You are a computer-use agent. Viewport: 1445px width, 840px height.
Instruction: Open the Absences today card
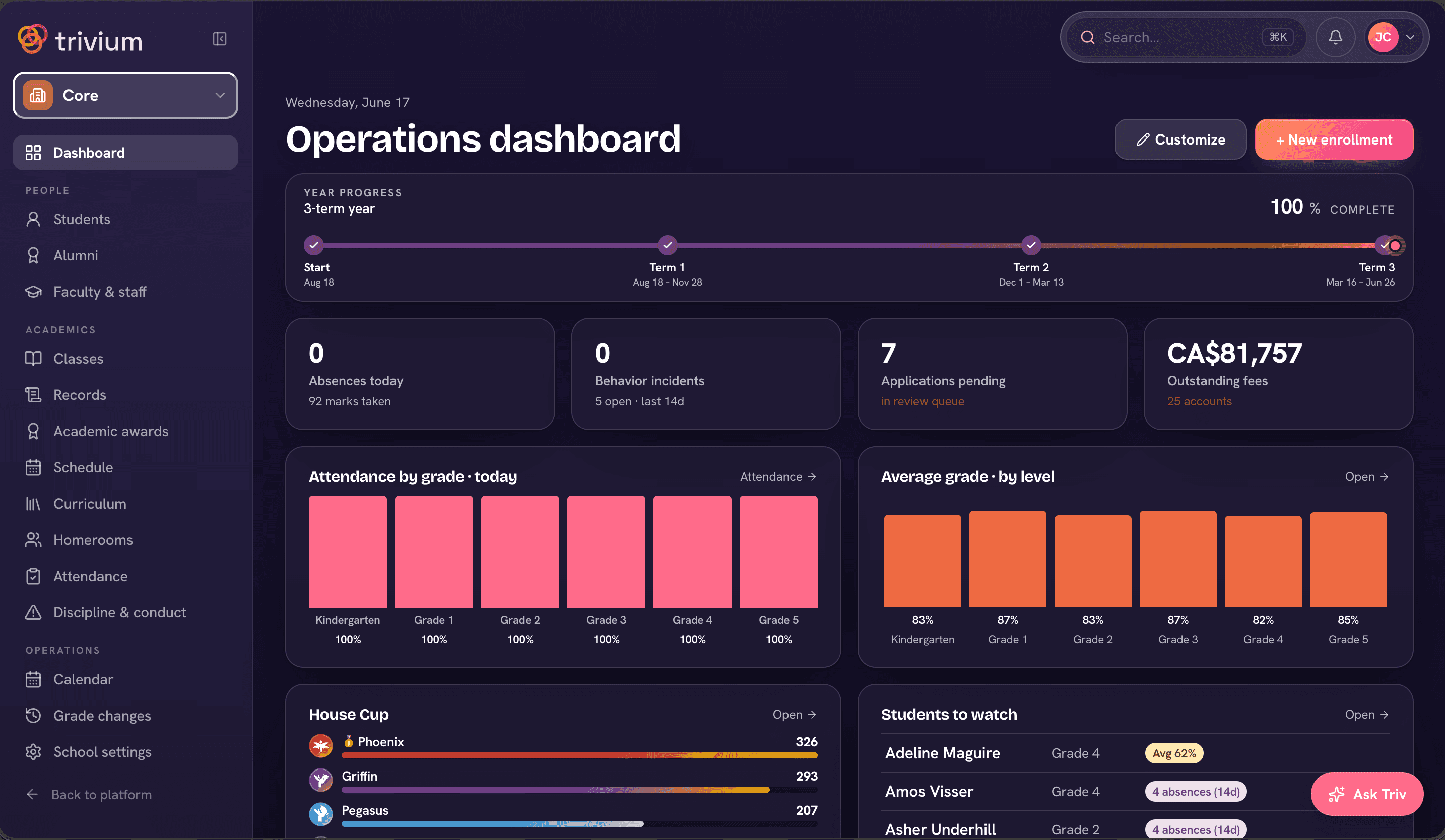pos(420,374)
